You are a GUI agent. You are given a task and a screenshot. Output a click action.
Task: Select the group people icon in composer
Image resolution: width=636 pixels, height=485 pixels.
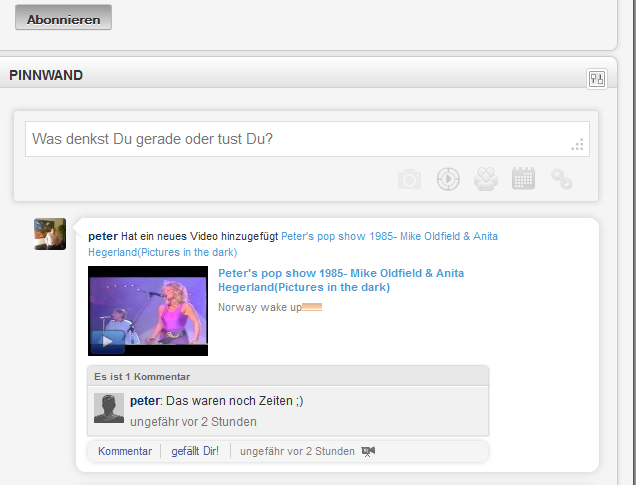[x=486, y=179]
